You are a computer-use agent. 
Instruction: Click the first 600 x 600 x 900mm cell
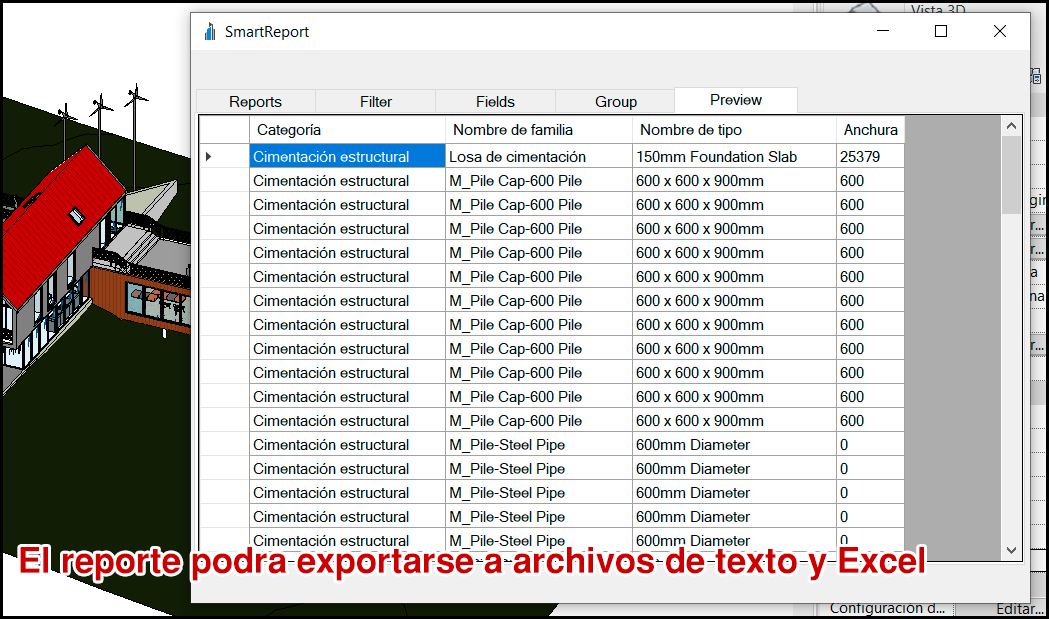point(734,181)
